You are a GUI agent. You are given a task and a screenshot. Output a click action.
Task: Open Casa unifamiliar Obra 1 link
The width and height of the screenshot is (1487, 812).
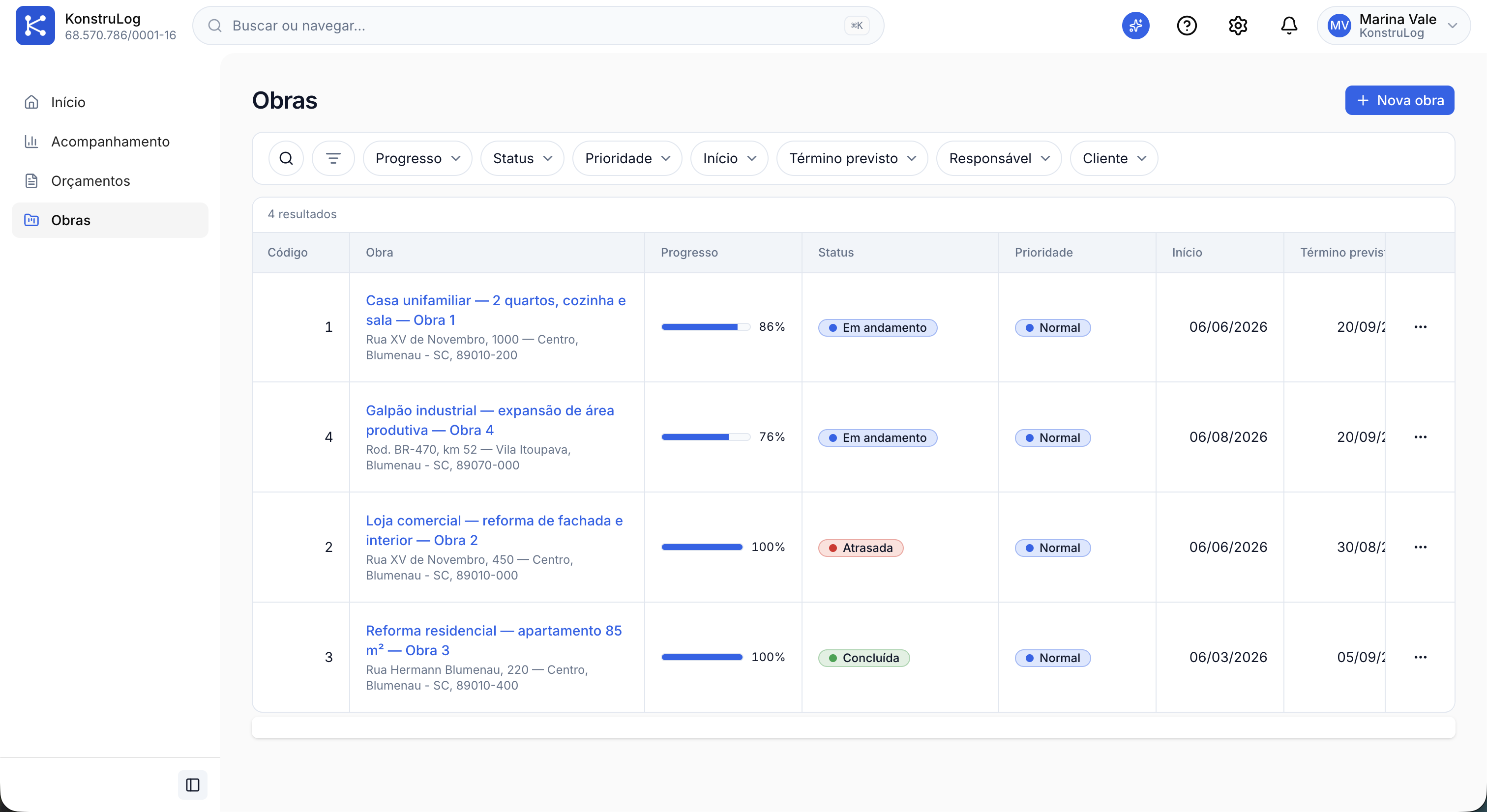495,310
